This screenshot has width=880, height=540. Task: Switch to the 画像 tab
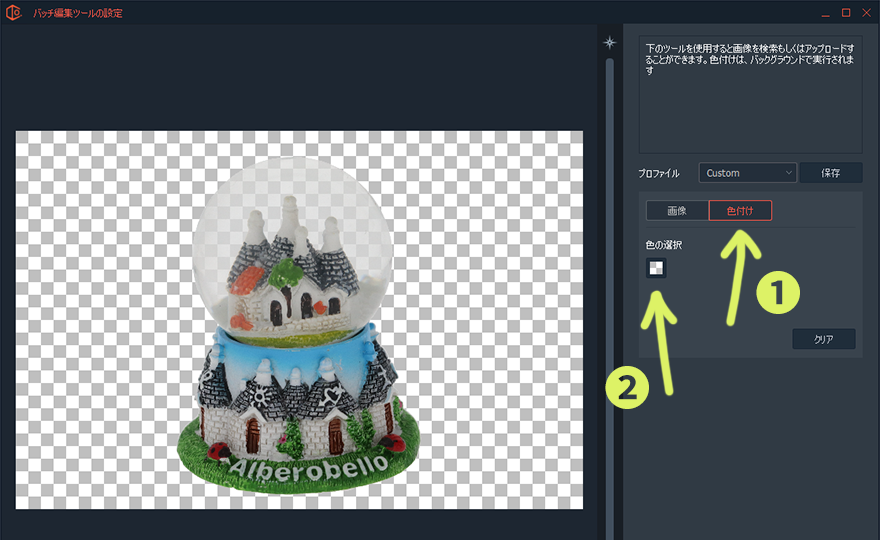[x=677, y=211]
